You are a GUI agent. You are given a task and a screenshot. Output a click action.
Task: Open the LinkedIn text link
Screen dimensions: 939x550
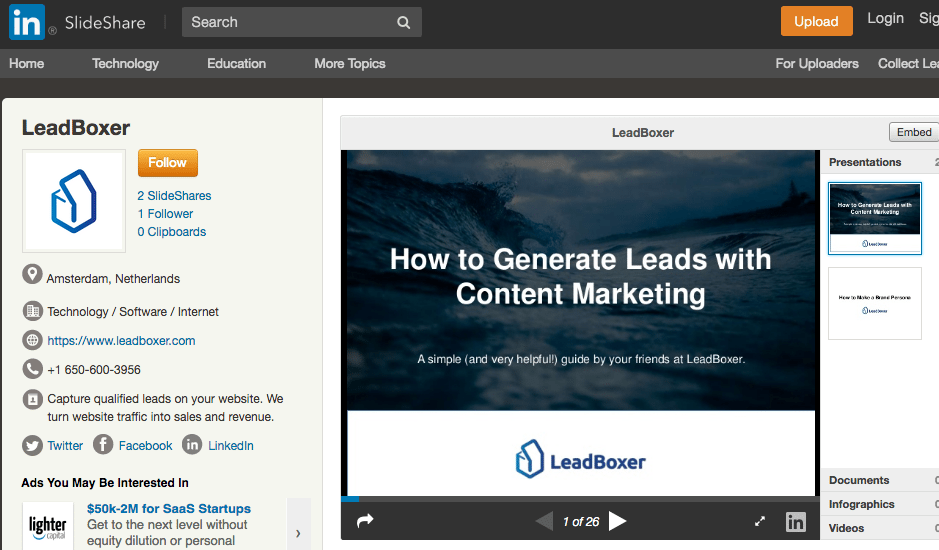tap(231, 446)
